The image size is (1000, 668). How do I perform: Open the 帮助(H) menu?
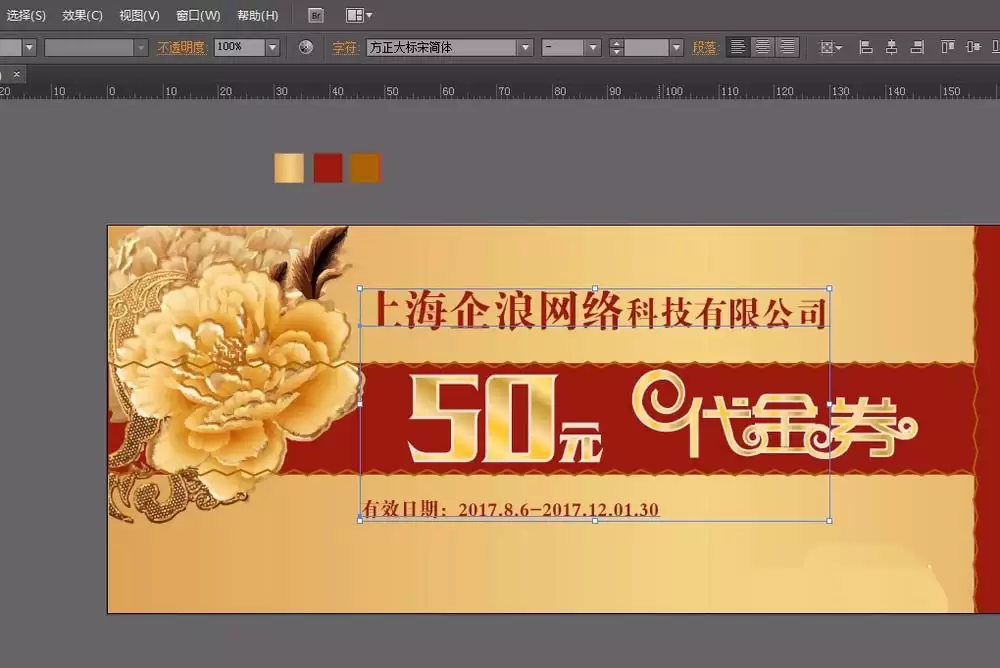(x=258, y=15)
